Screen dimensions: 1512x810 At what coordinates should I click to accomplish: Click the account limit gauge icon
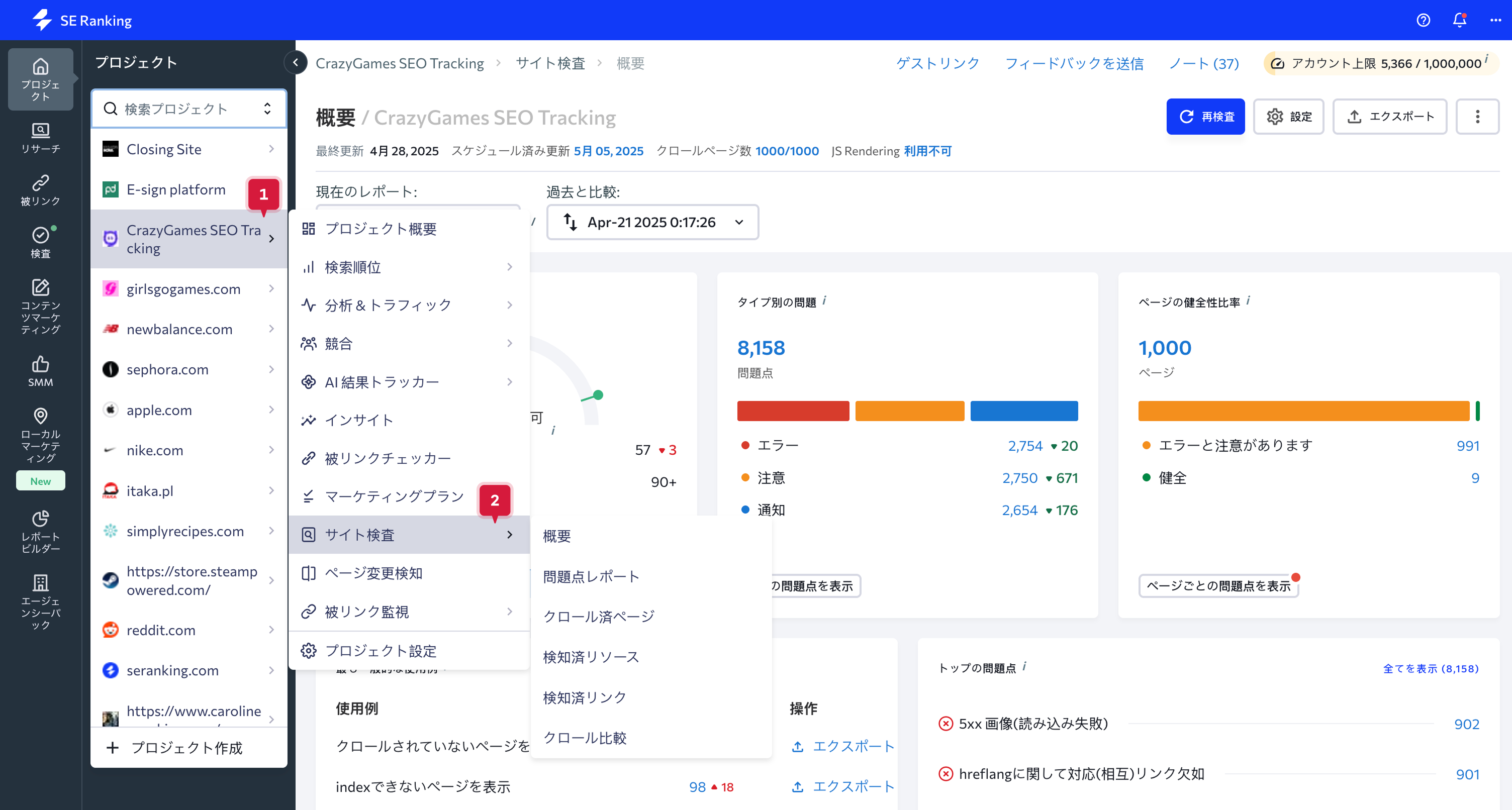click(1277, 63)
